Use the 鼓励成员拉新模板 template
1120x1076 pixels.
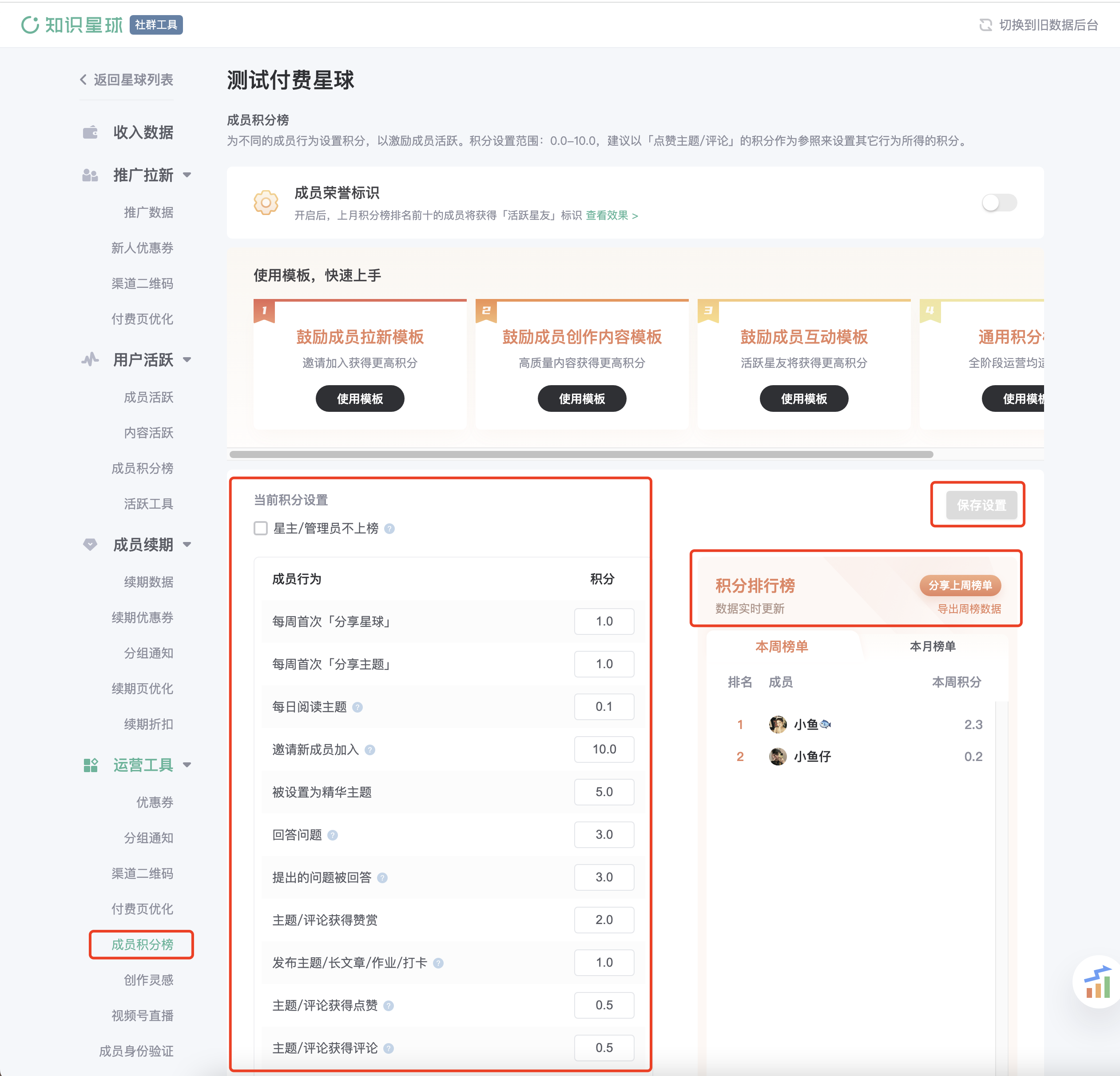pos(359,399)
